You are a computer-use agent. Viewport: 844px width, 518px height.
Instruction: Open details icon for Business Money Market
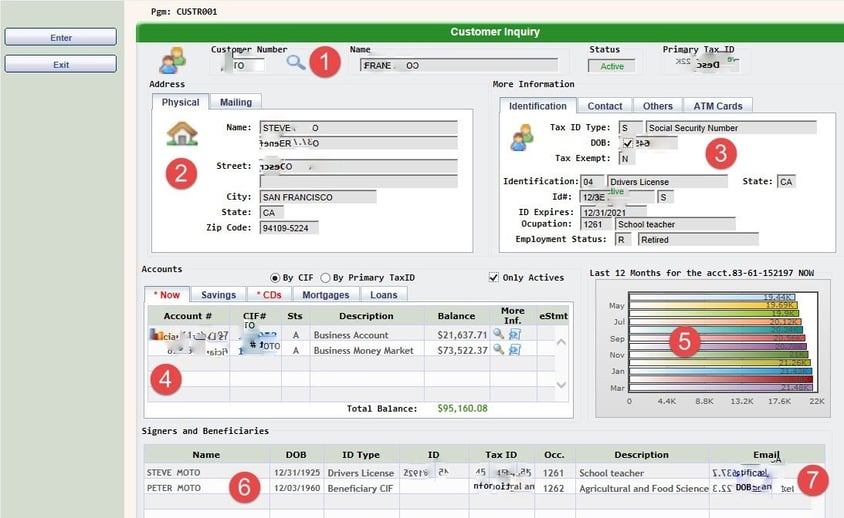point(514,350)
